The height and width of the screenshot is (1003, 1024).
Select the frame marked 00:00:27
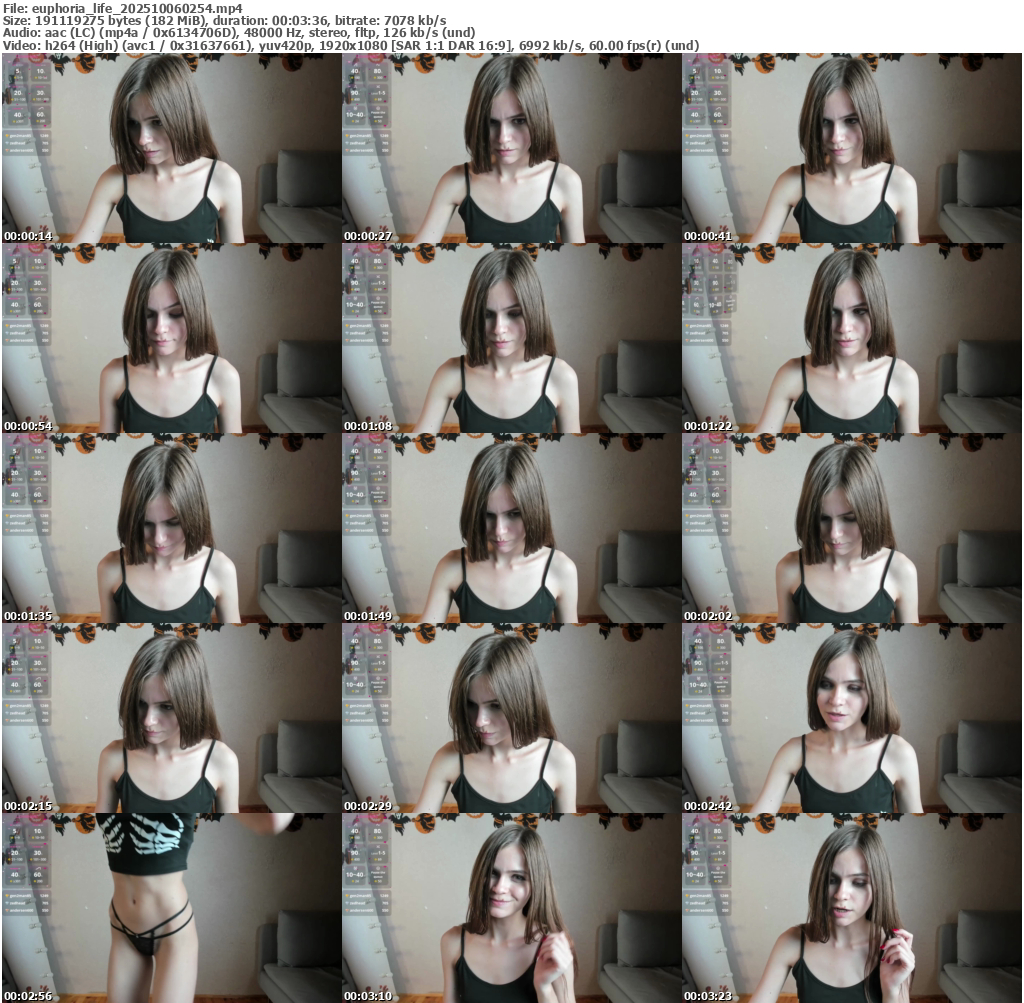(511, 148)
